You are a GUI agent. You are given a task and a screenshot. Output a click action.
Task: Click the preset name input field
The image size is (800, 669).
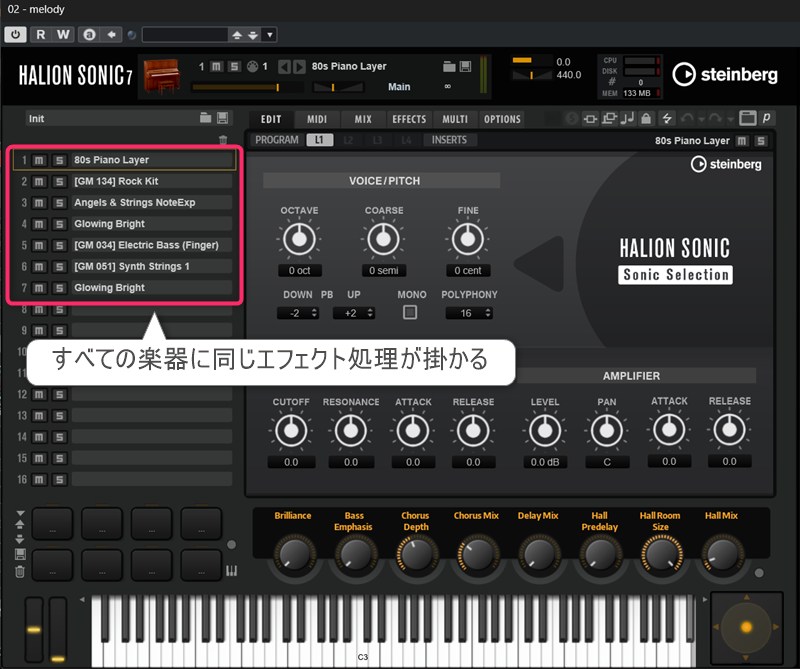185,35
